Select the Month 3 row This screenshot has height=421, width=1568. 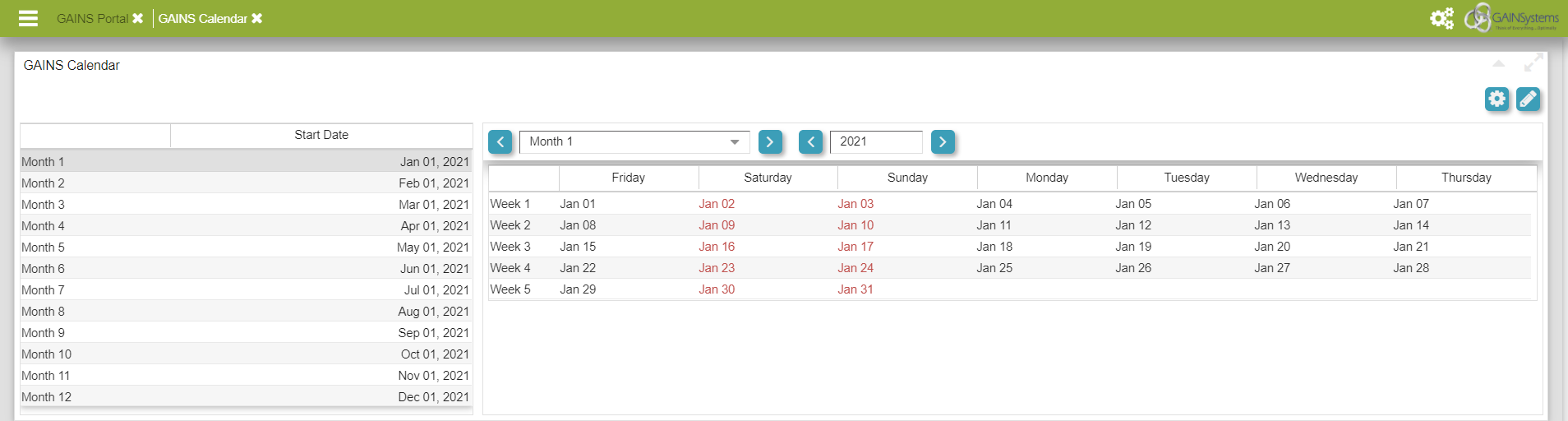click(x=246, y=205)
